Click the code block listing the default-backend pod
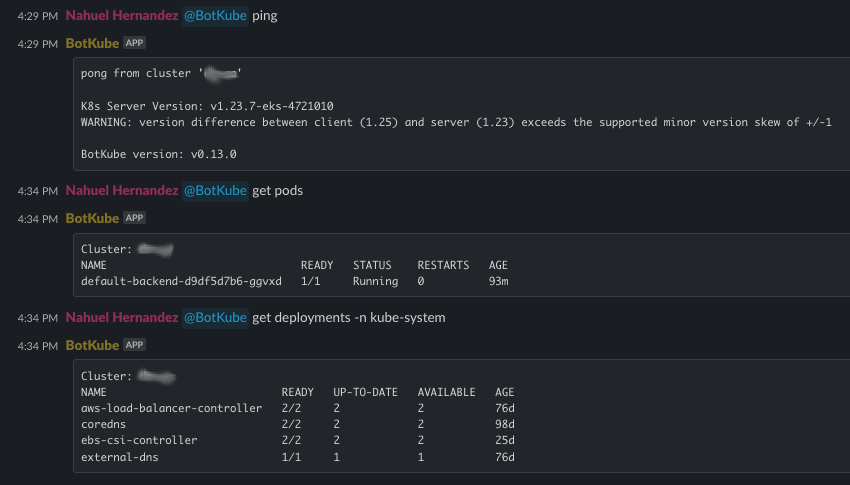 [x=460, y=265]
